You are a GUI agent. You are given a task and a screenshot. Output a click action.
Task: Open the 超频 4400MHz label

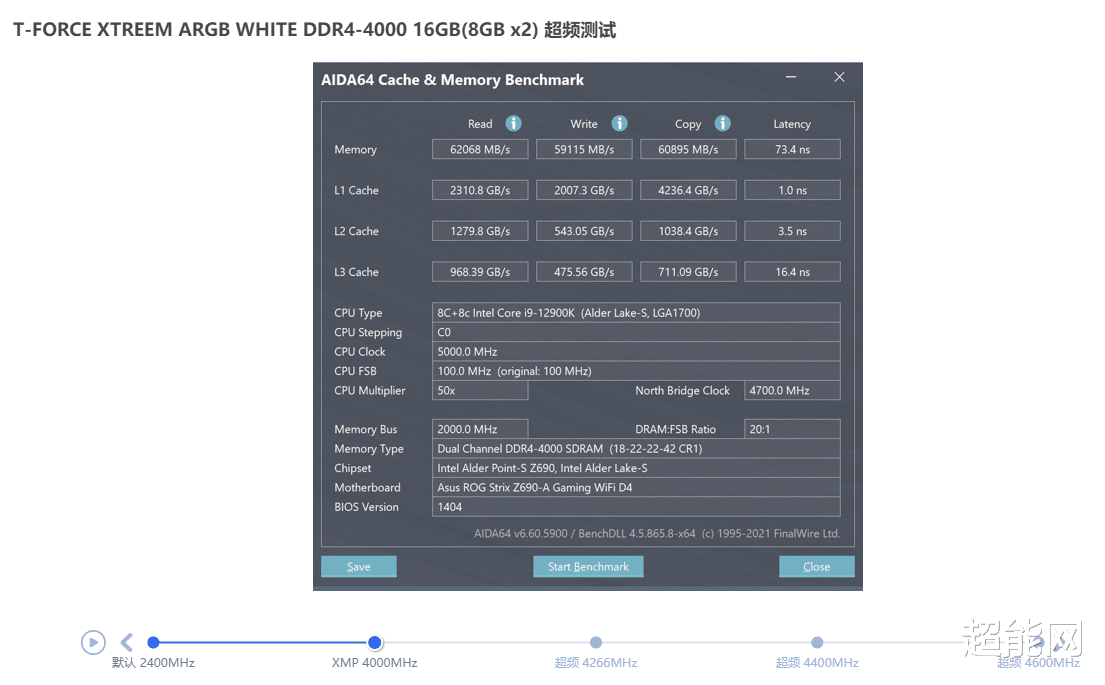817,662
